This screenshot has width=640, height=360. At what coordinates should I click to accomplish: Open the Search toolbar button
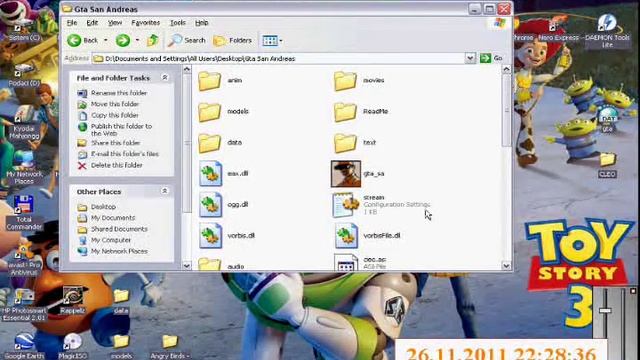pyautogui.click(x=187, y=40)
